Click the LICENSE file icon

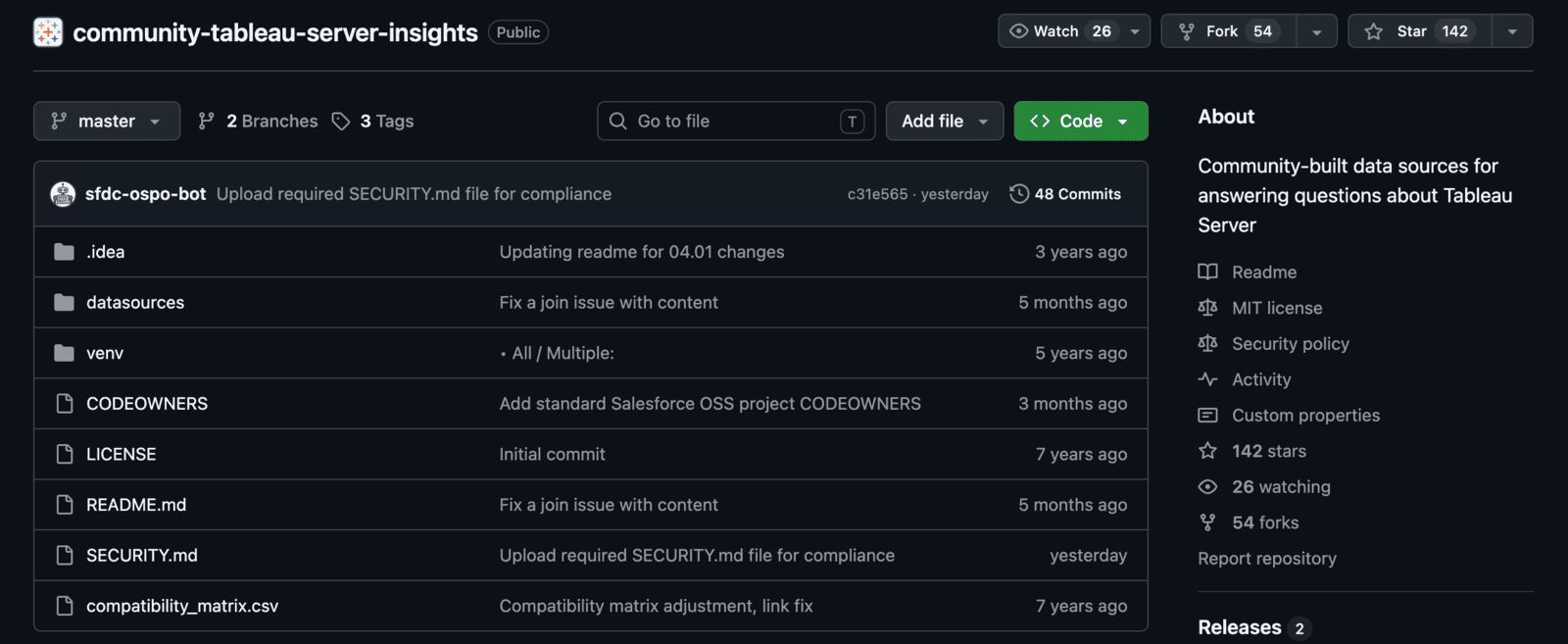(x=65, y=454)
